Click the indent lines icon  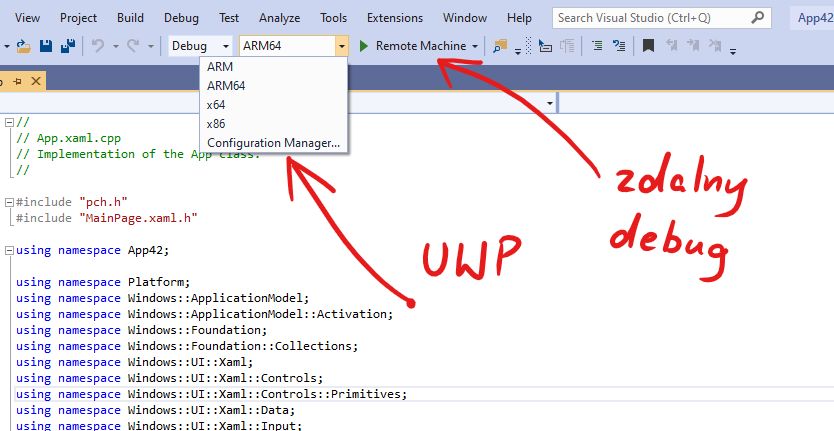pyautogui.click(x=597, y=46)
